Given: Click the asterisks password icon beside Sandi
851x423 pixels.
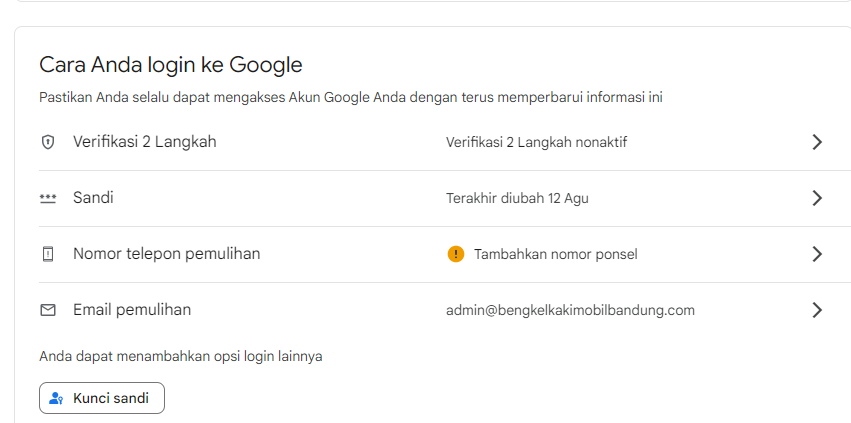Looking at the screenshot, I should (48, 198).
